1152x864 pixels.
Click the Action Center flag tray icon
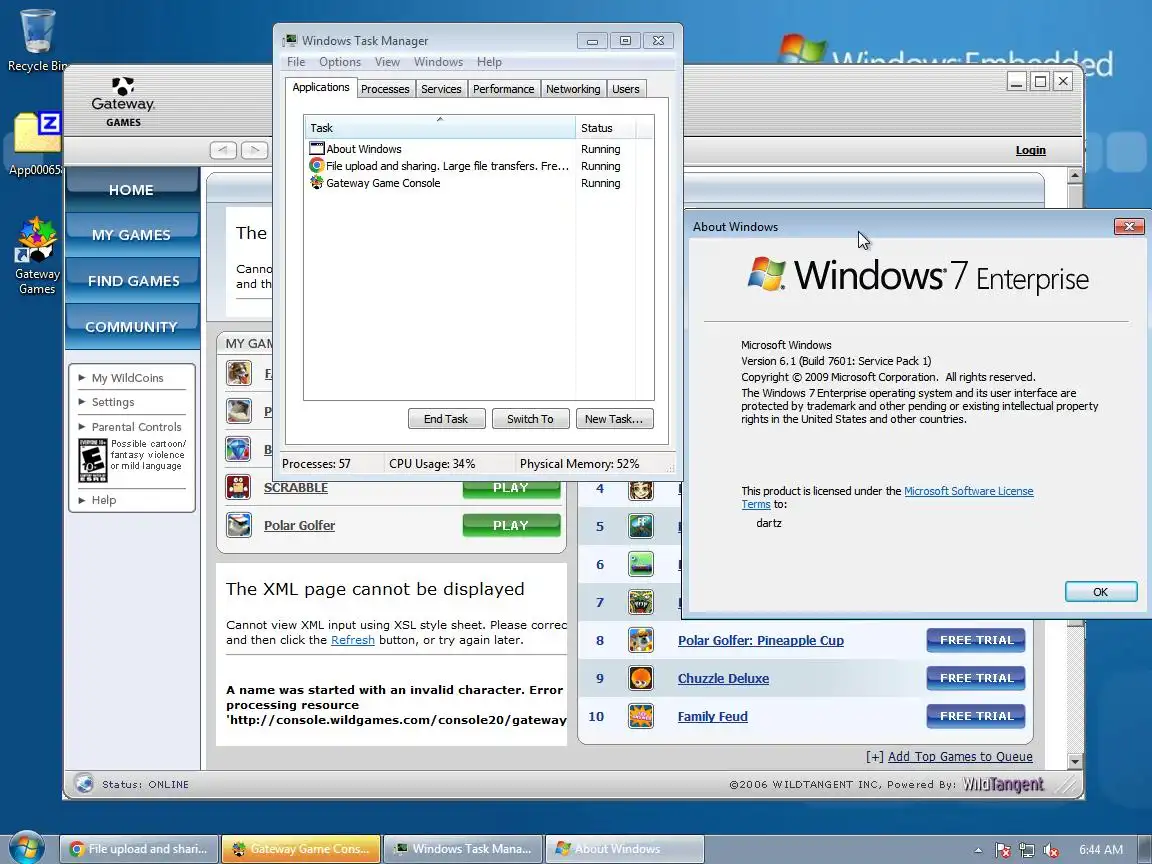click(x=1002, y=850)
